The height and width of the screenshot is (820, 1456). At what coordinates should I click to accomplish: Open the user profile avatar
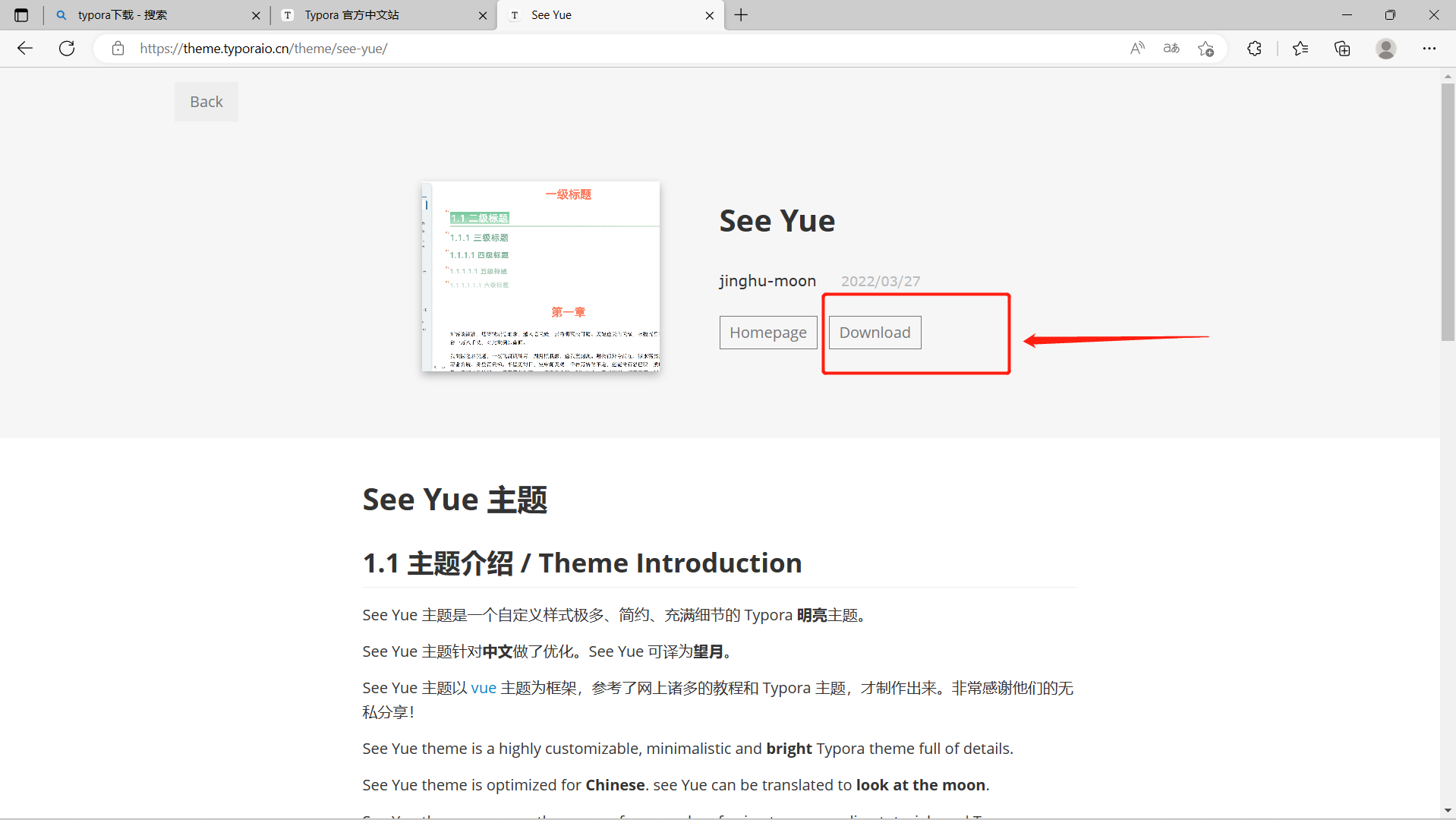pyautogui.click(x=1386, y=49)
